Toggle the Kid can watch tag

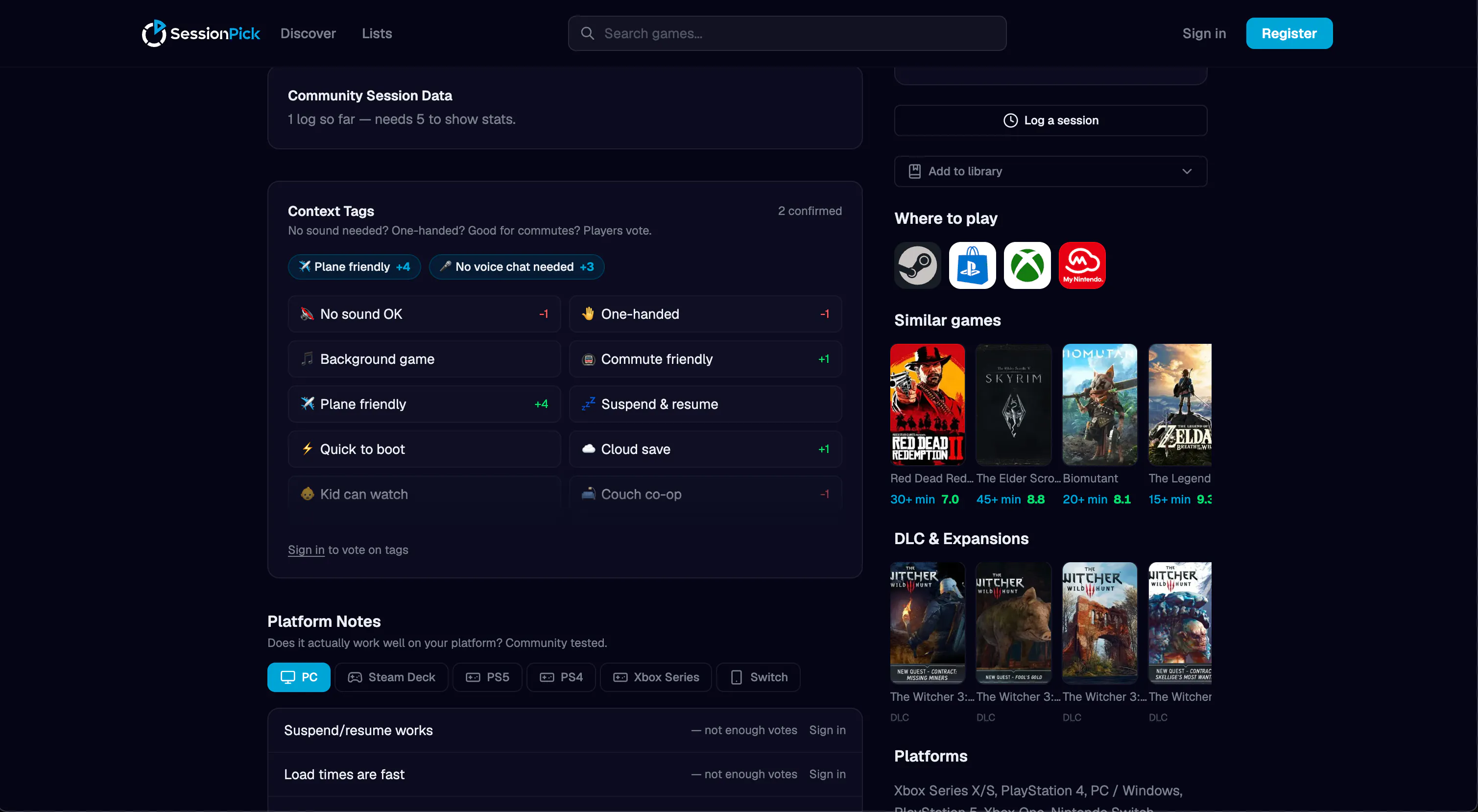[424, 494]
